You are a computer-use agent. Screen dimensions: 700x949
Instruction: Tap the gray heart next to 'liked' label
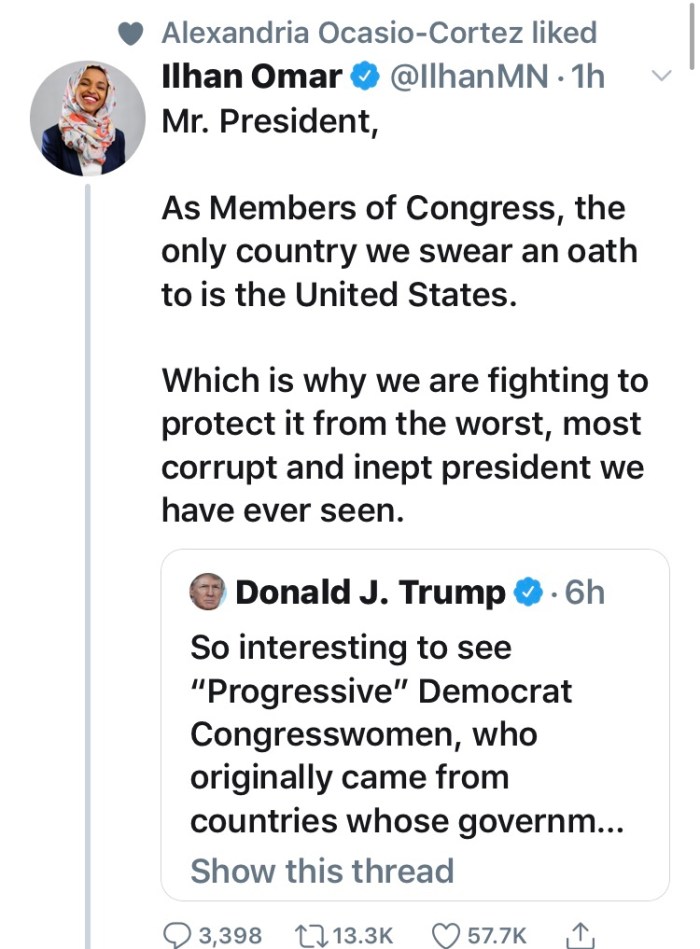click(x=131, y=34)
